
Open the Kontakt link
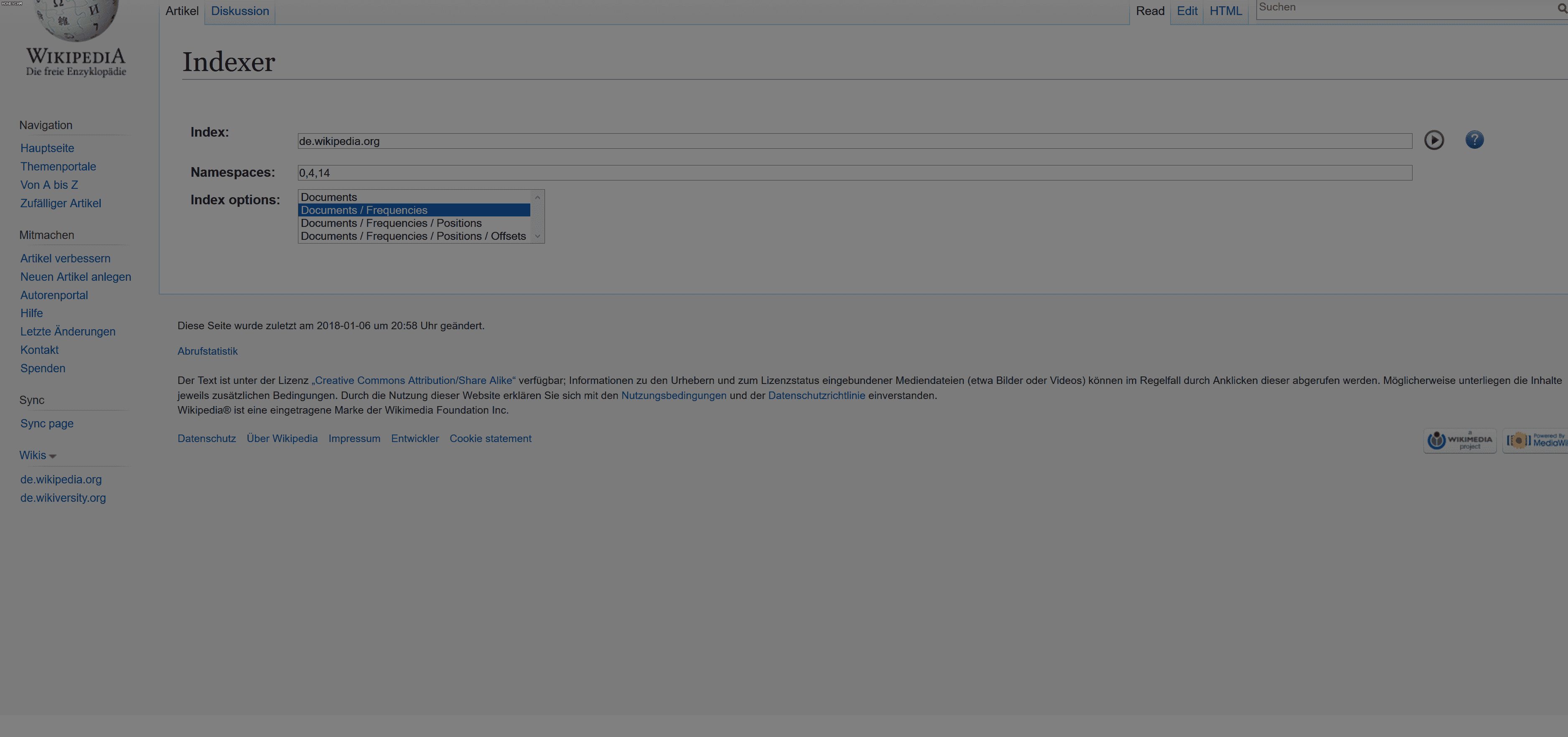39,350
